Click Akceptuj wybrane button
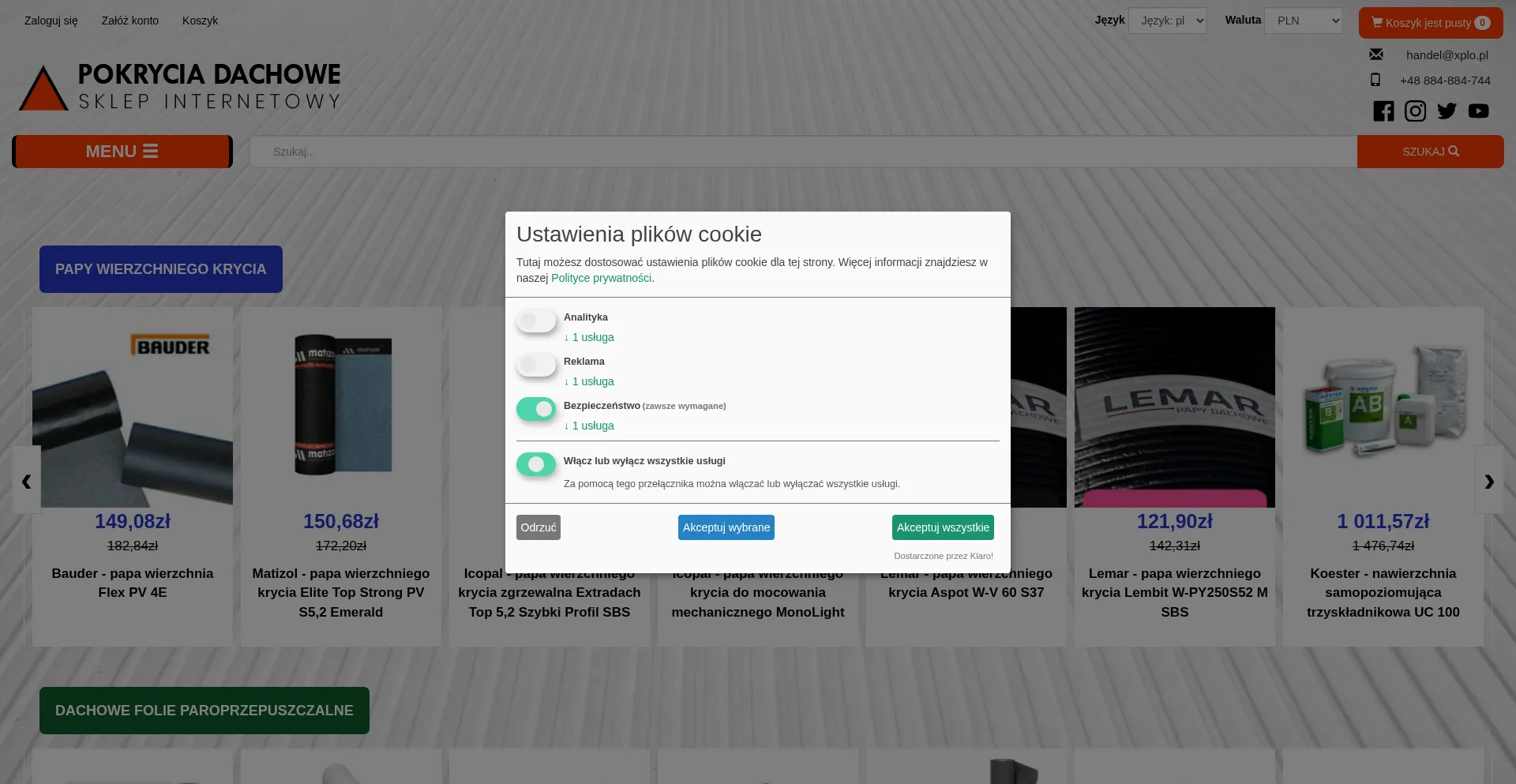Viewport: 1516px width, 784px height. click(726, 527)
